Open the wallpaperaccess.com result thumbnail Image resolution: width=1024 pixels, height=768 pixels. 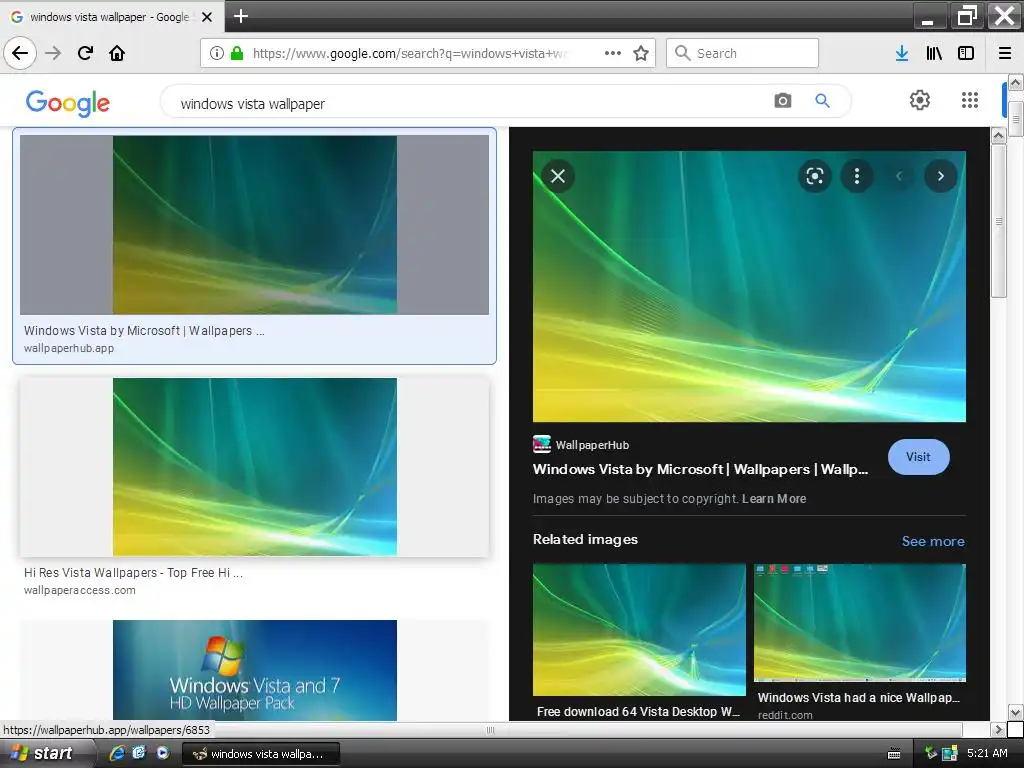coord(254,467)
